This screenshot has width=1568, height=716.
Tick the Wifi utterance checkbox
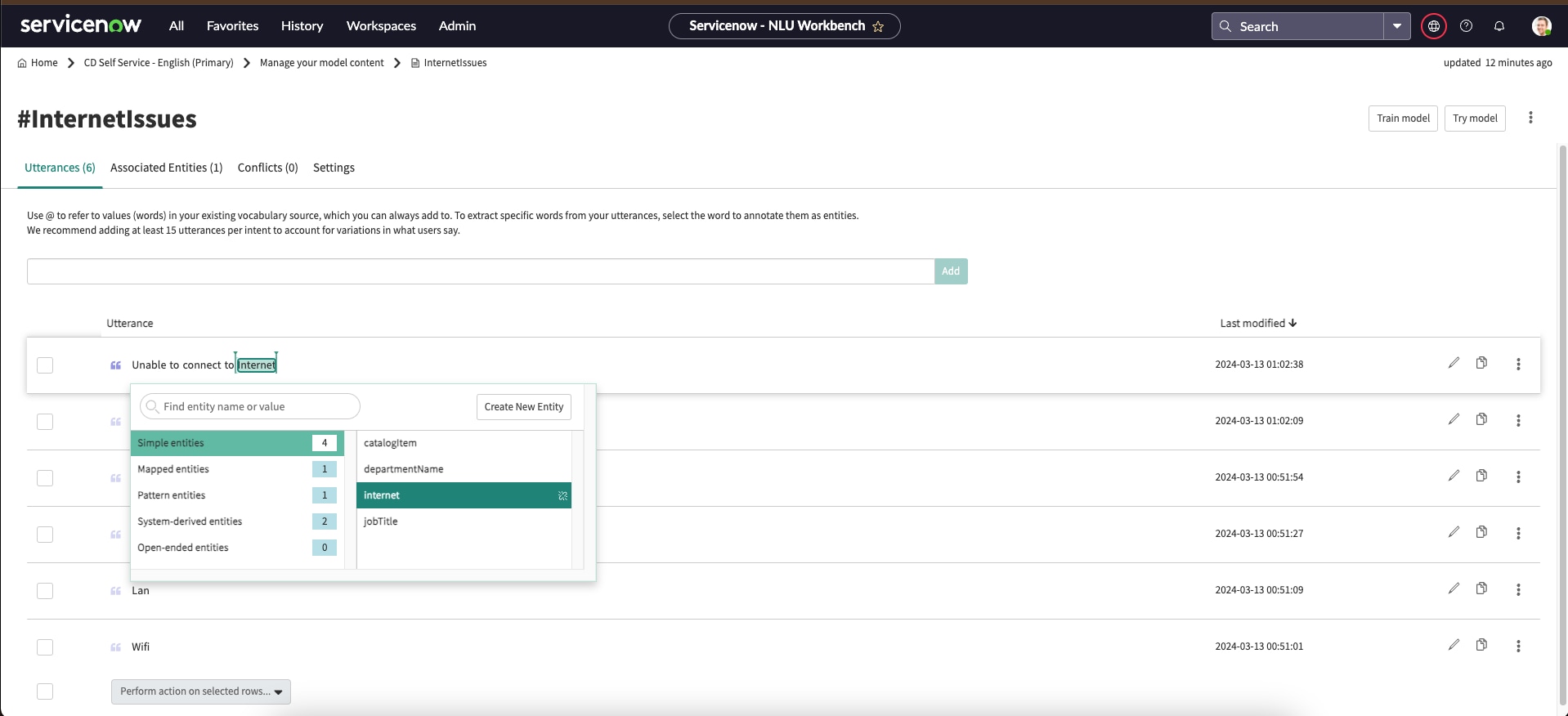click(x=45, y=647)
